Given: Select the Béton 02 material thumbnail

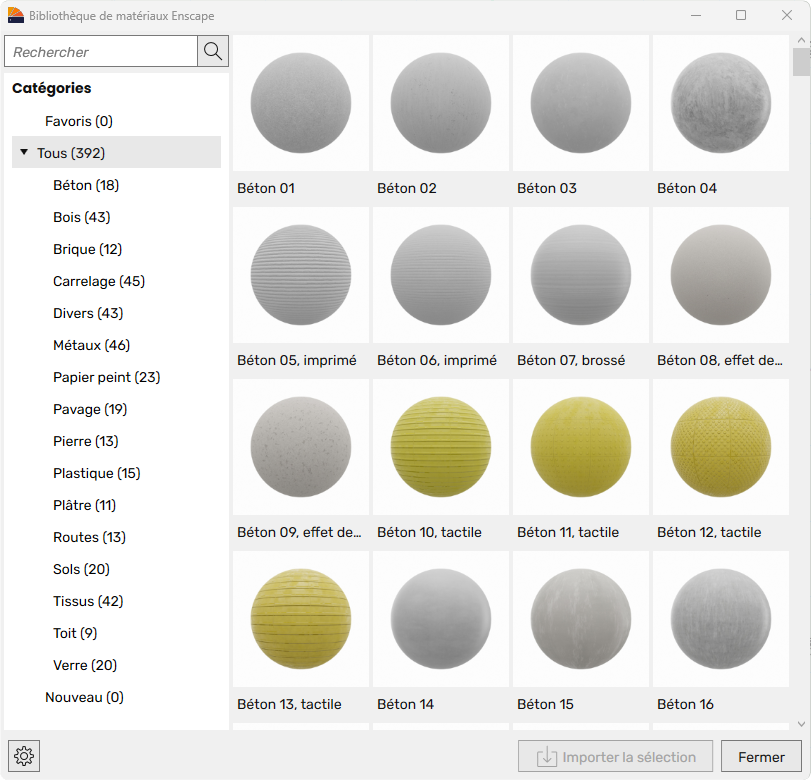Looking at the screenshot, I should [441, 103].
